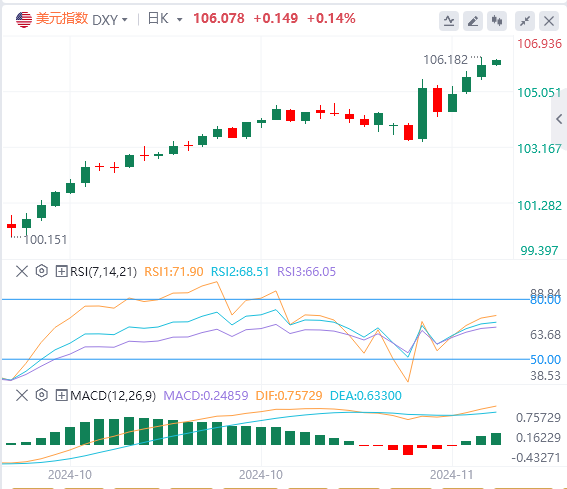Remove the MACD indicator panel
567x489 pixels.
tap(22, 395)
